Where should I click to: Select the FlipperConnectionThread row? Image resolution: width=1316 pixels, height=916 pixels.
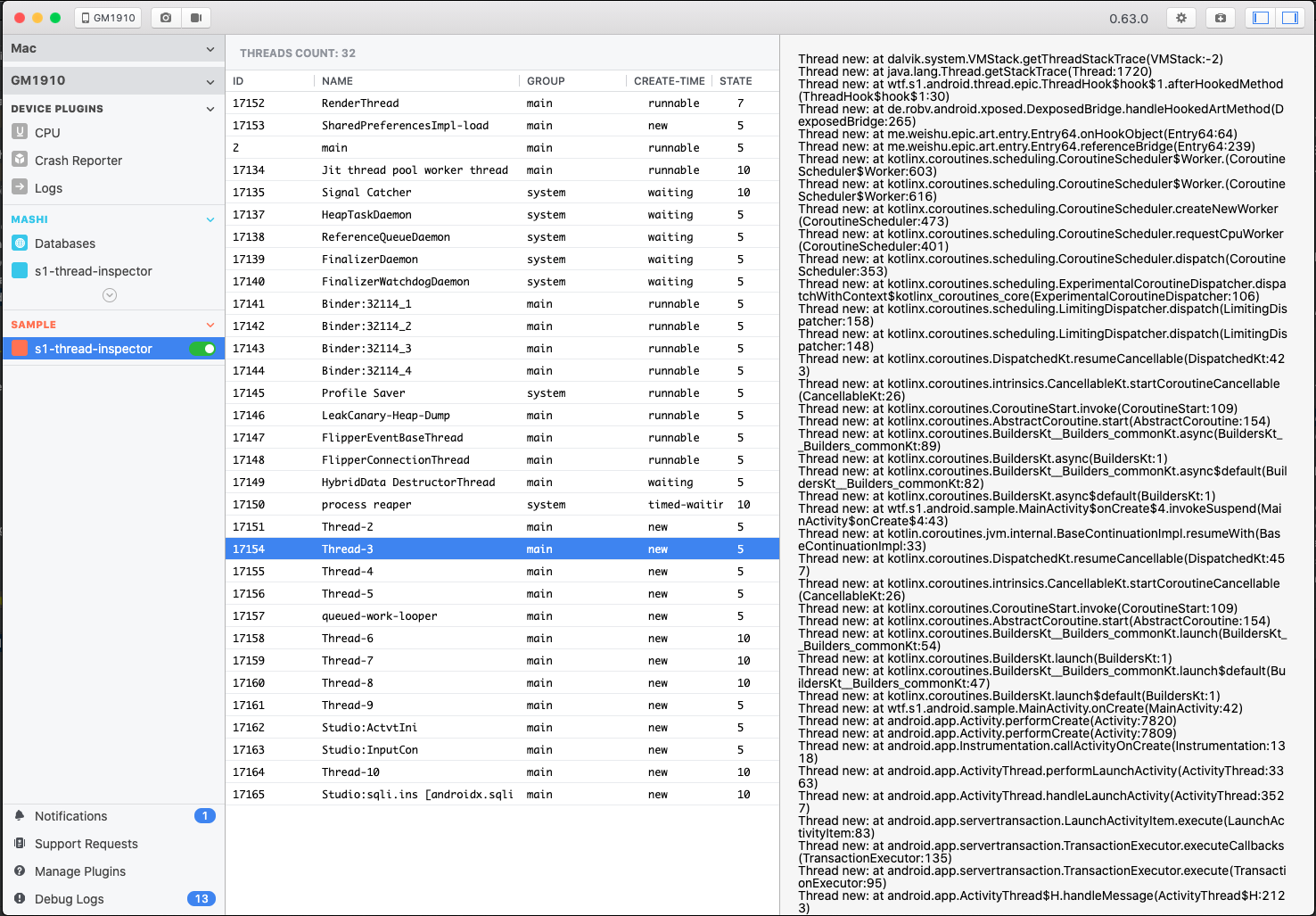[502, 460]
